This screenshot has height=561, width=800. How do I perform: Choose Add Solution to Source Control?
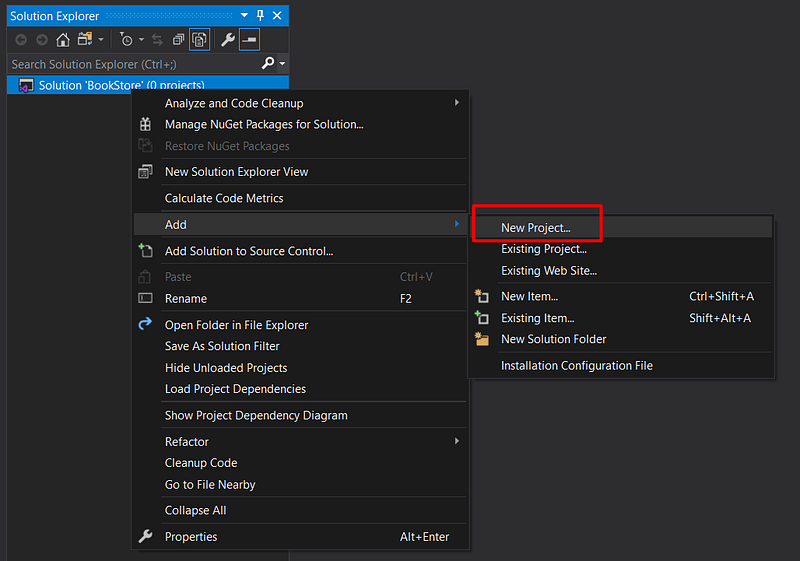(301, 251)
